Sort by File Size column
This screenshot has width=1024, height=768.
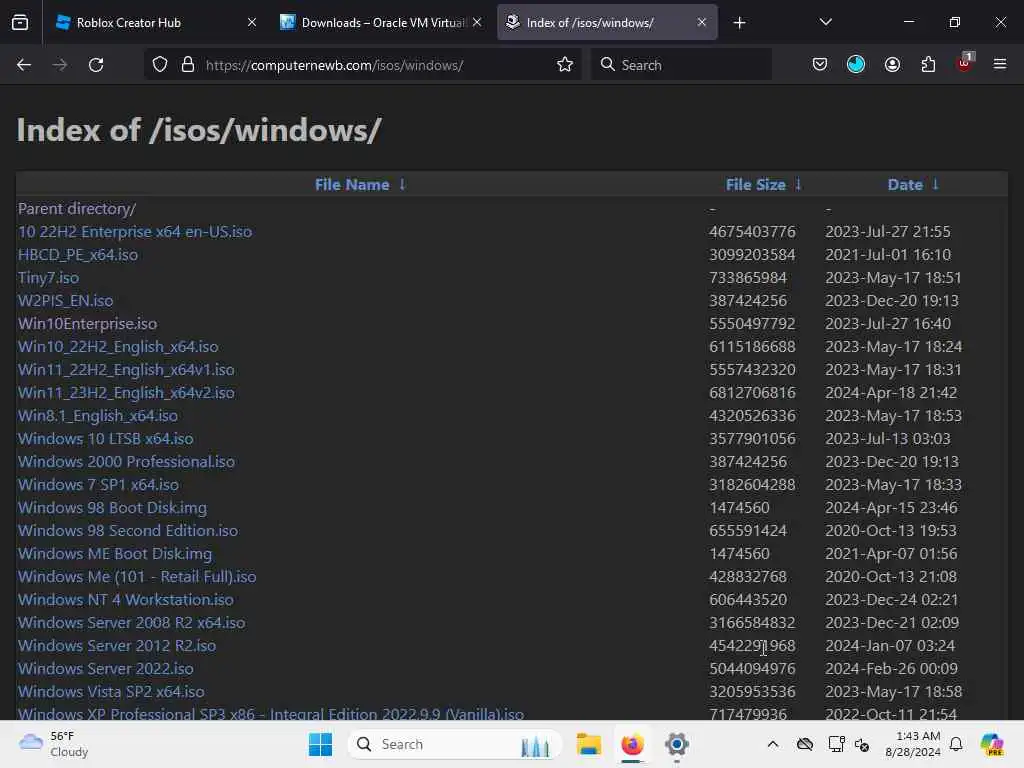pyautogui.click(x=756, y=185)
